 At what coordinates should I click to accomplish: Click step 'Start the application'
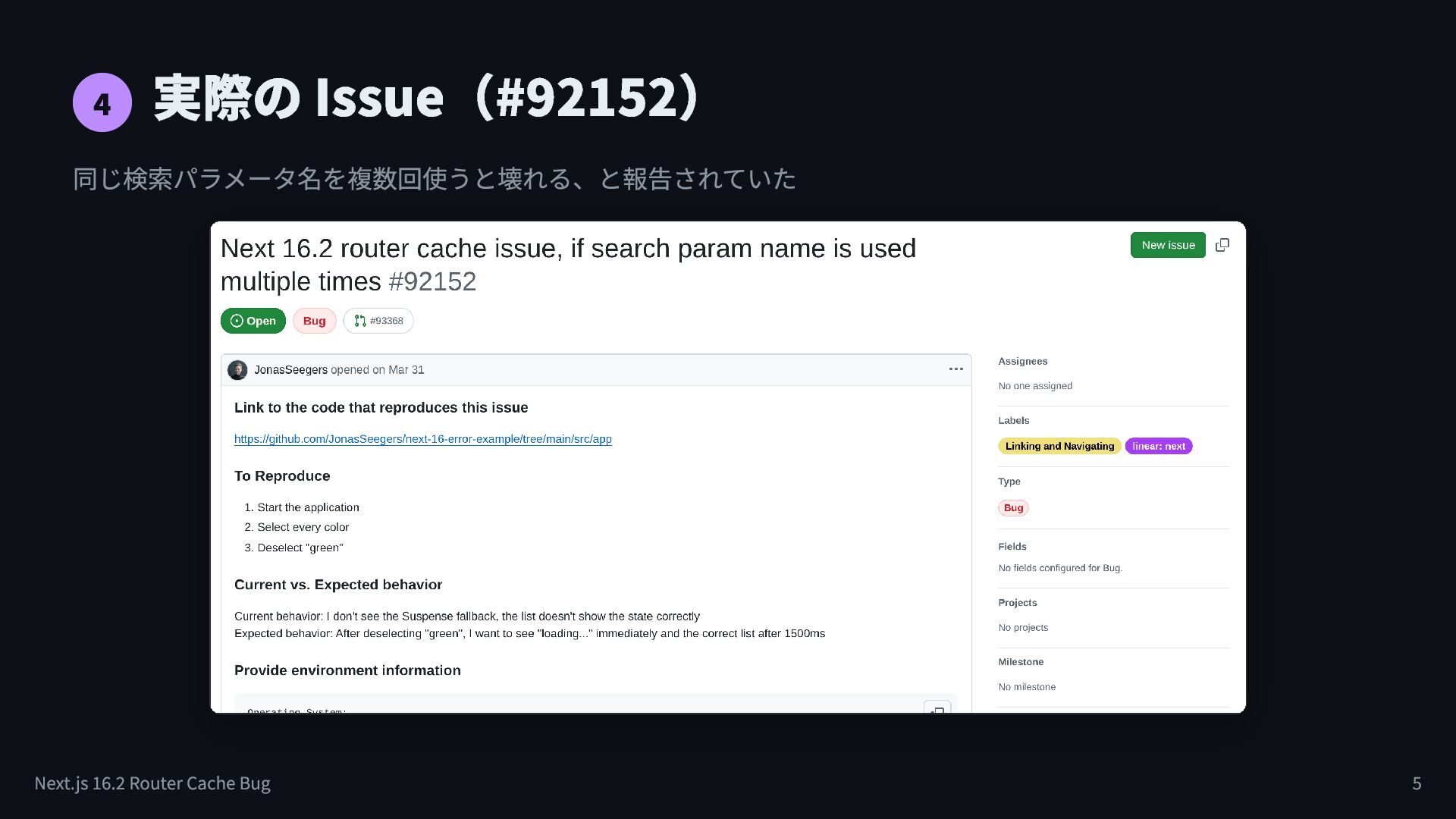point(308,507)
